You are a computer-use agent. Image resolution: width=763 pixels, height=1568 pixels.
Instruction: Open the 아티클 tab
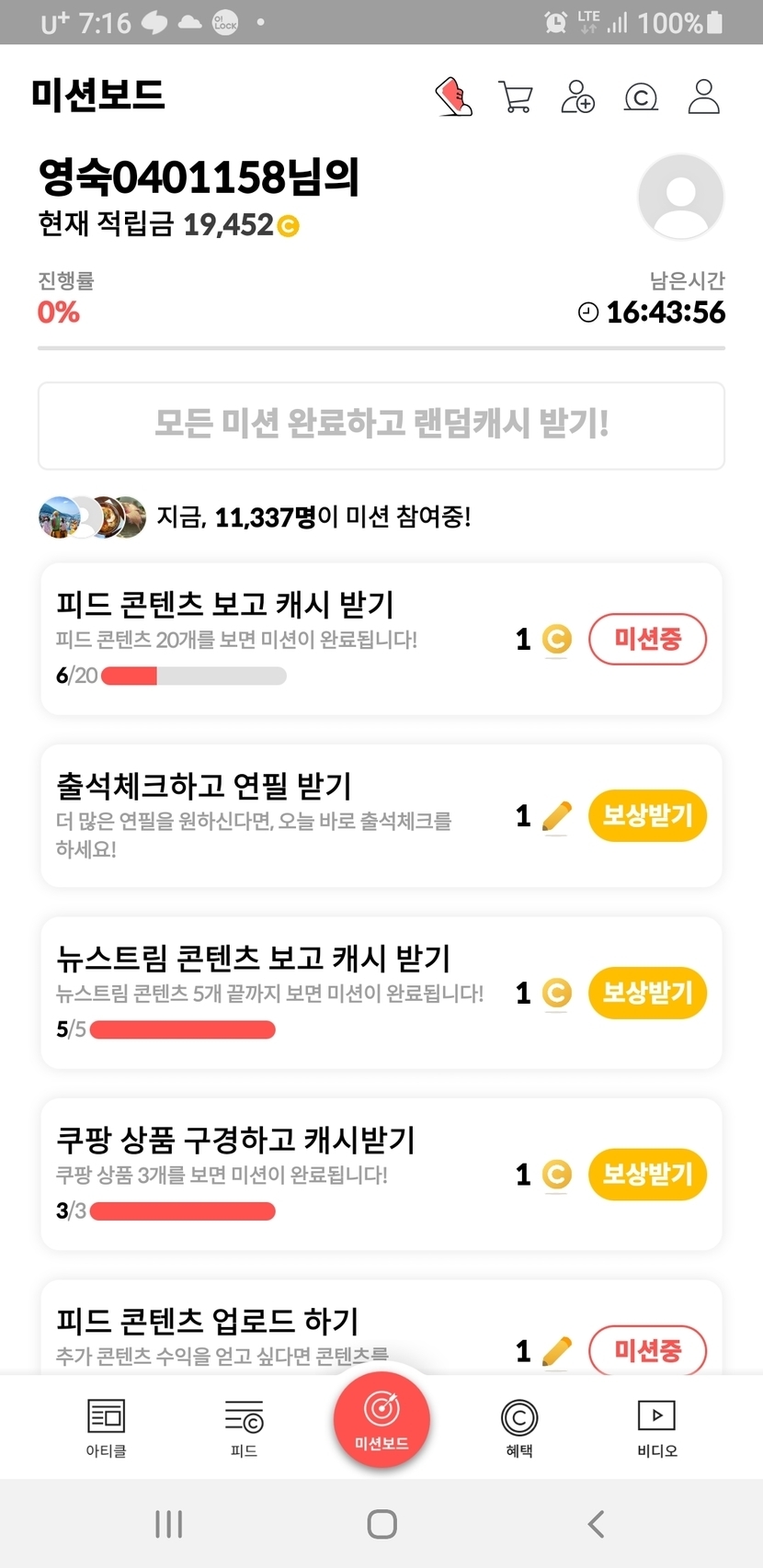click(x=106, y=1427)
